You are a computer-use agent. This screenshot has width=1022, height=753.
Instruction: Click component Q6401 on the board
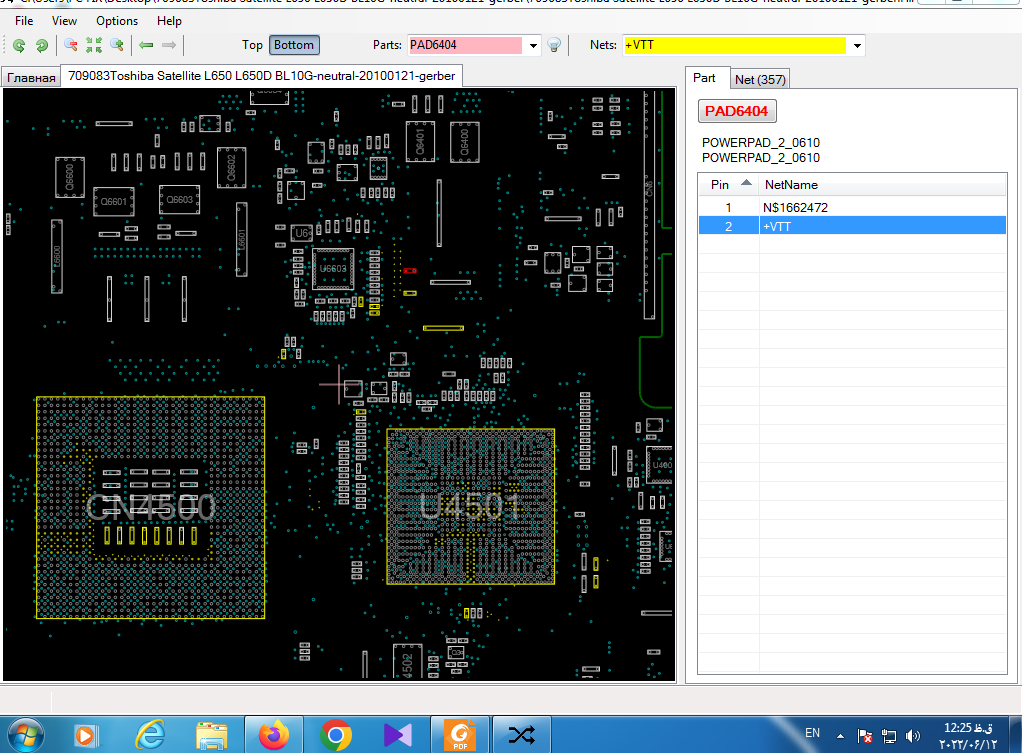click(420, 141)
